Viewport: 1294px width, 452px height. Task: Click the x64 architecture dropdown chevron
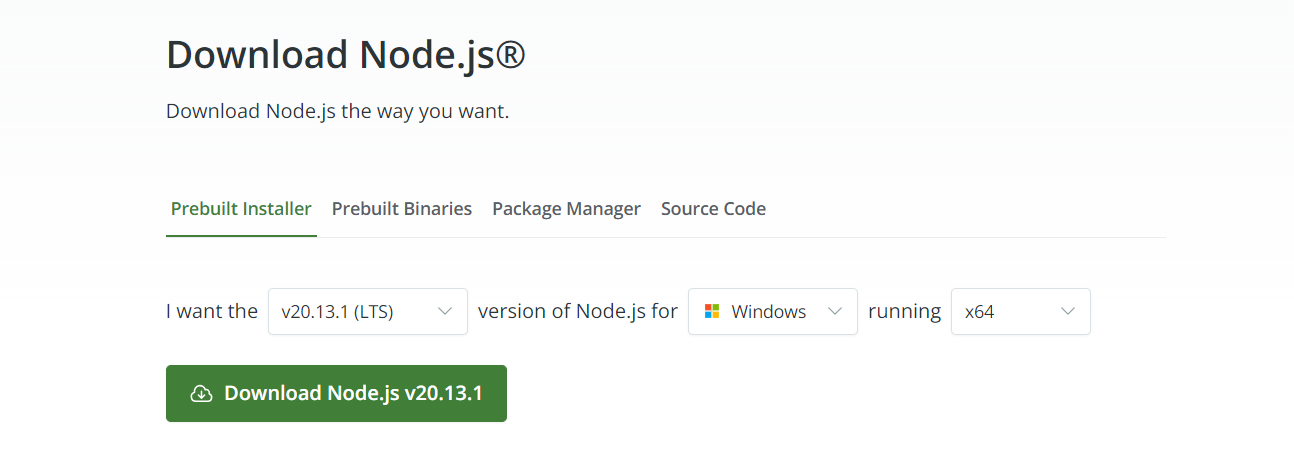click(1068, 311)
